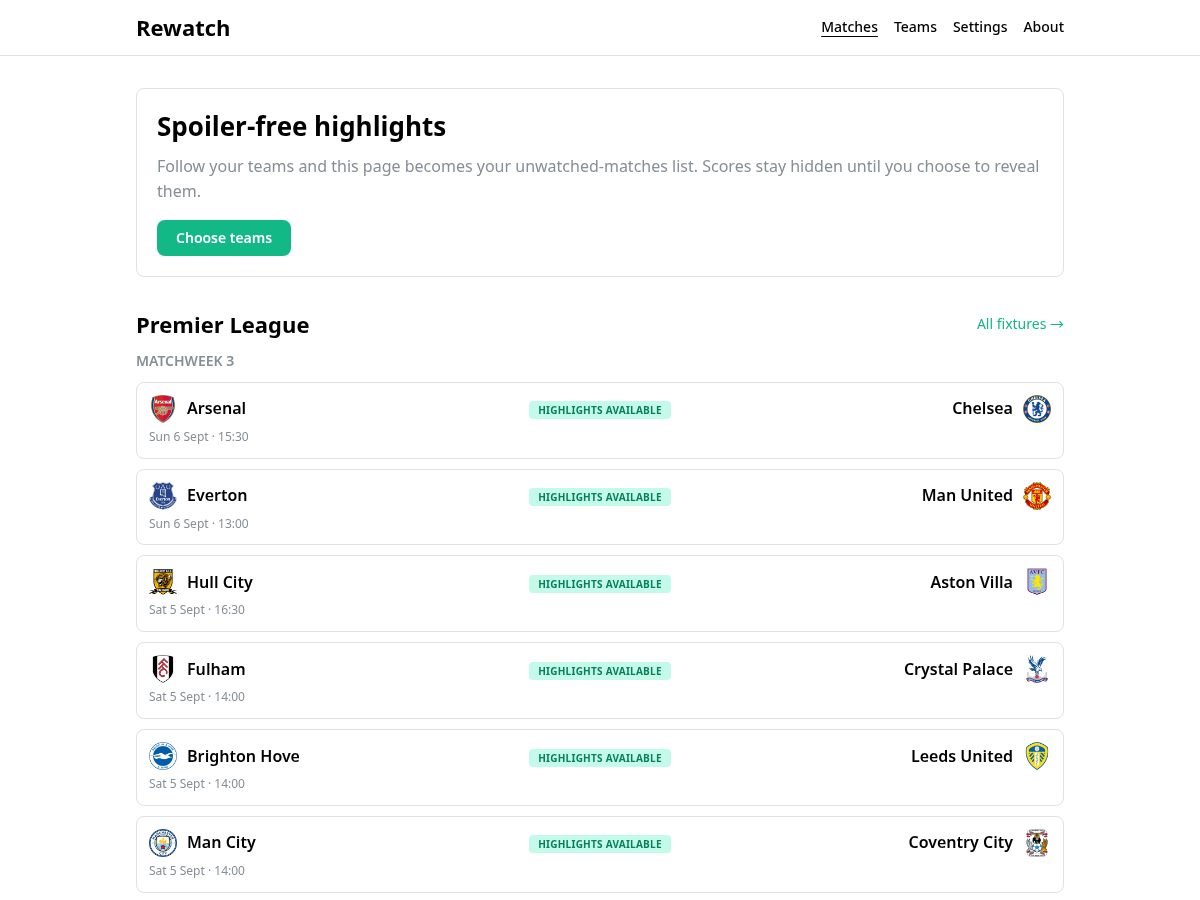Click Highlights Available badge for Brighton Hove match
The image size is (1200, 900).
600,758
